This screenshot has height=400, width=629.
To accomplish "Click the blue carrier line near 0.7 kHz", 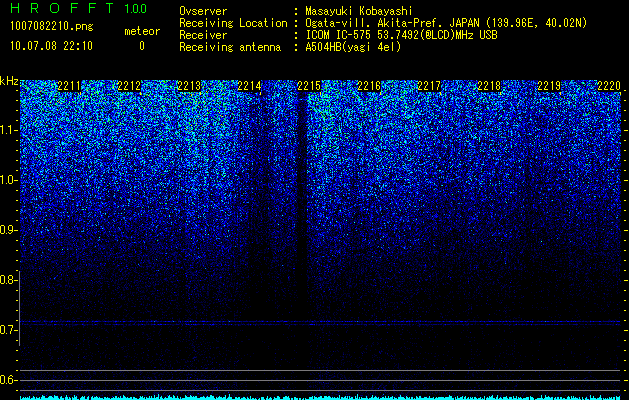I will click(x=320, y=322).
